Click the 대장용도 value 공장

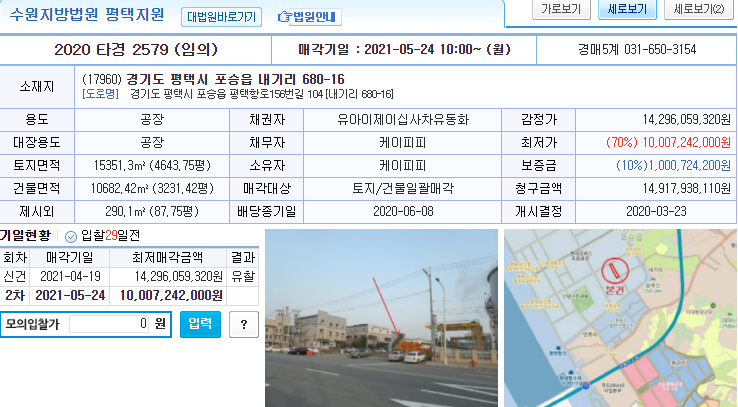point(152,143)
